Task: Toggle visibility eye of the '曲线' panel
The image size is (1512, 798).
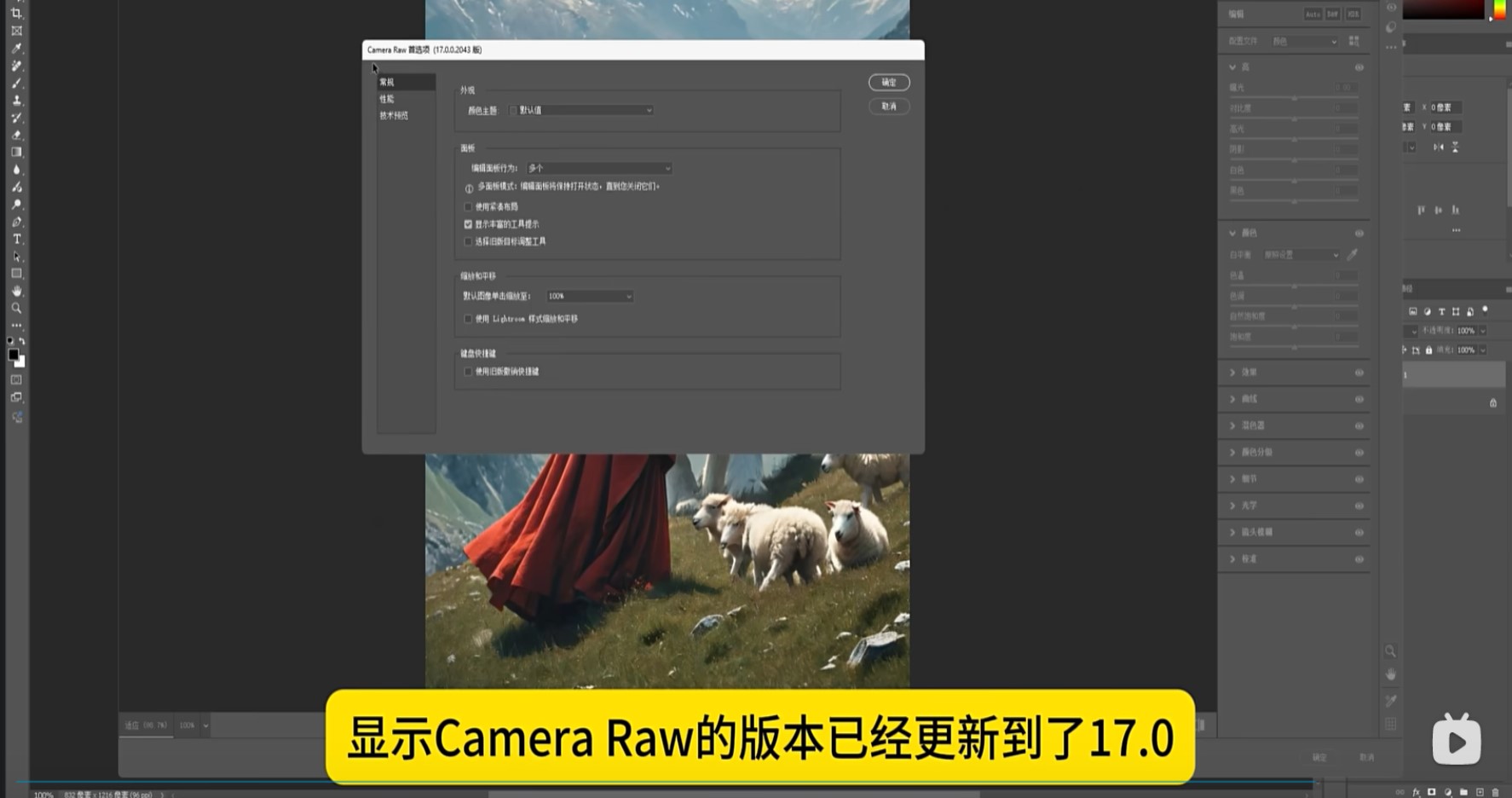Action: (x=1359, y=399)
